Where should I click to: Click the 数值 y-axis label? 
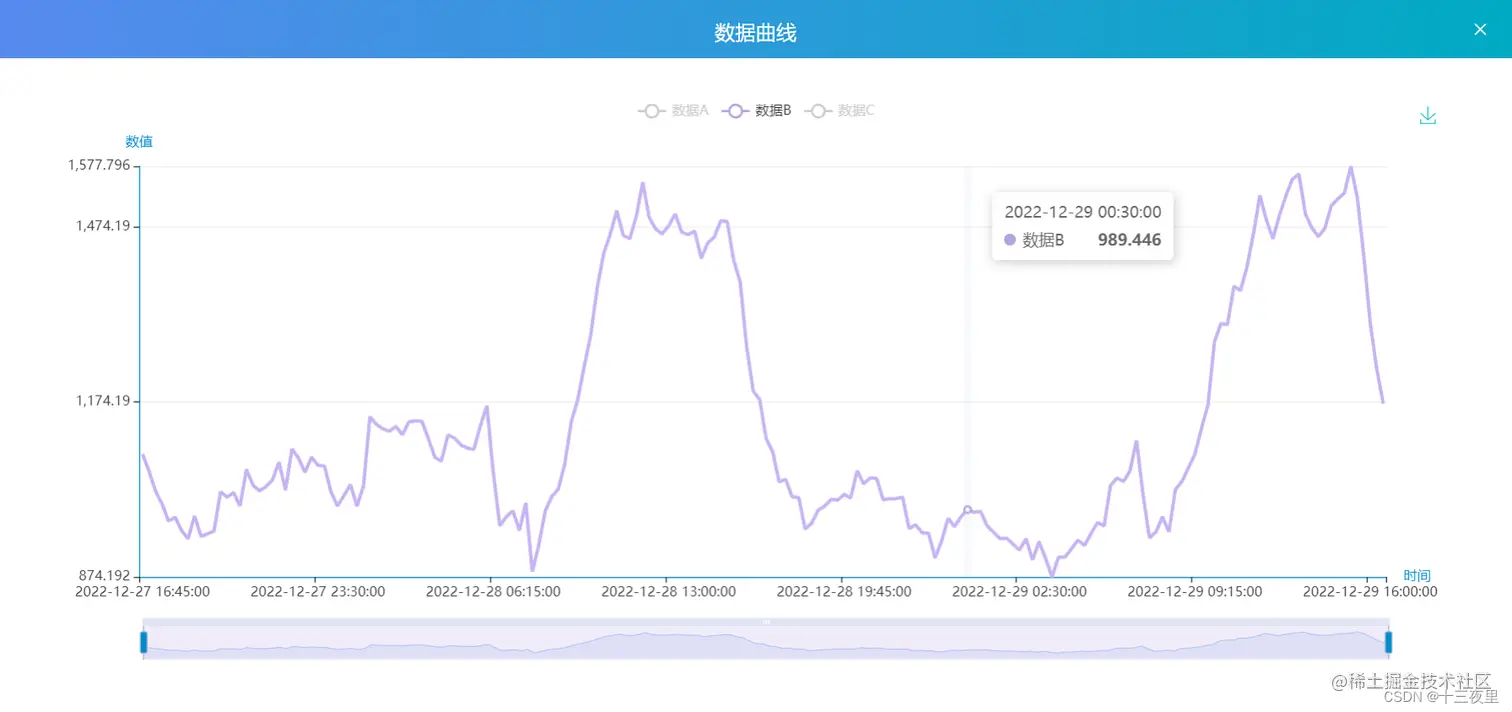click(x=139, y=141)
